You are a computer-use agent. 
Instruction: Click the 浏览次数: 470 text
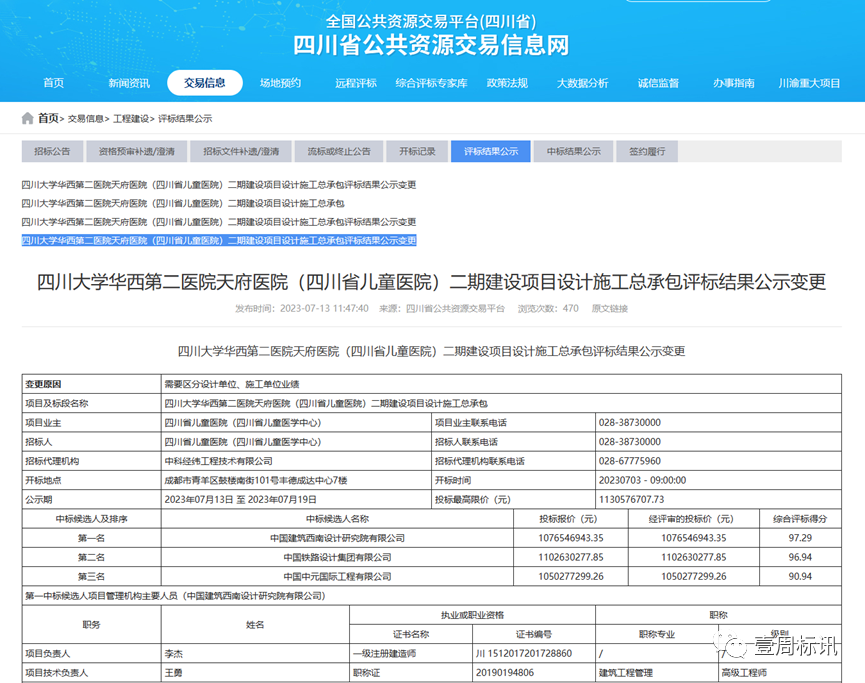coord(548,308)
